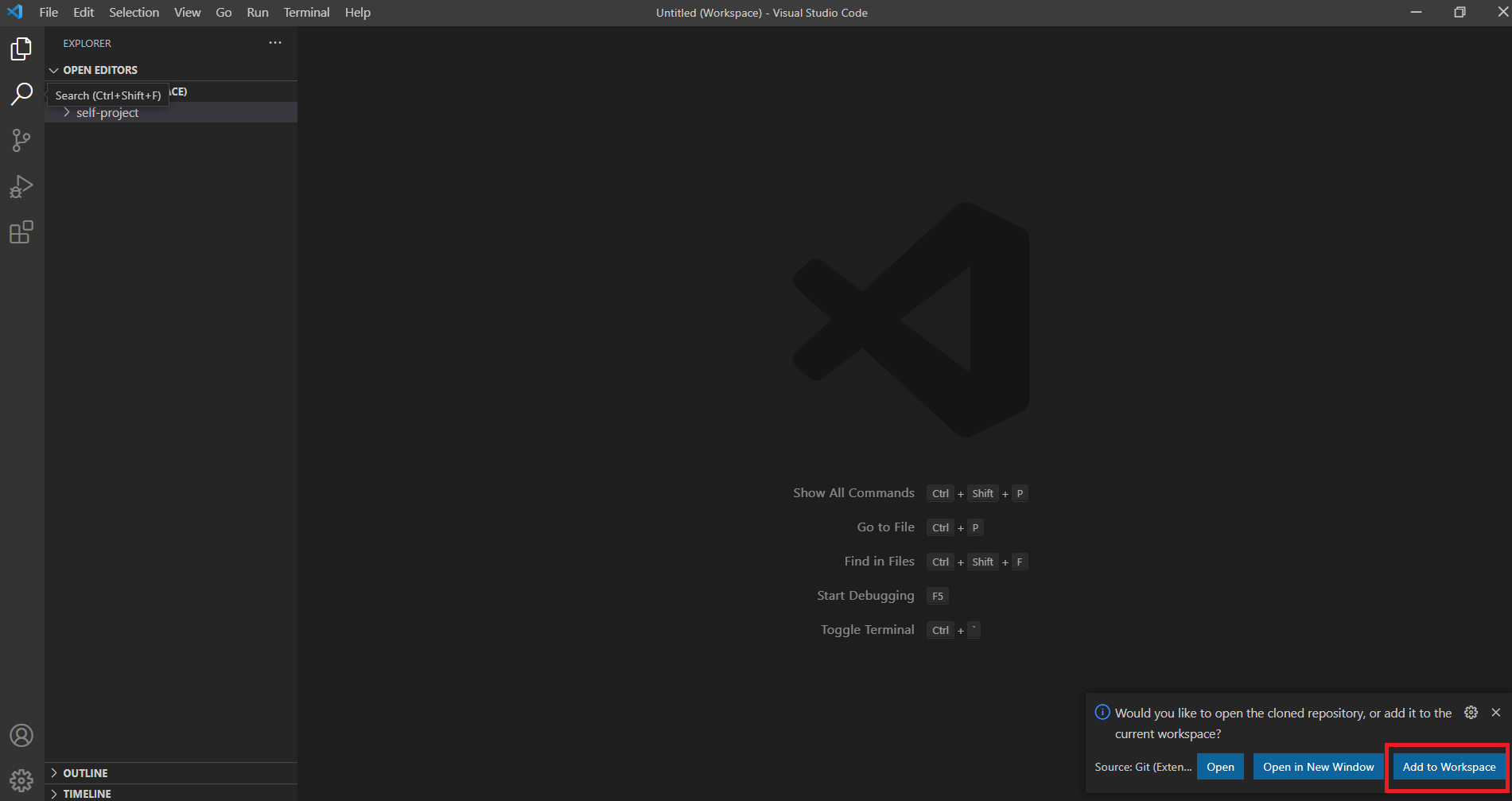Open the Accounts icon in activity bar
This screenshot has height=801, width=1512.
(x=21, y=736)
